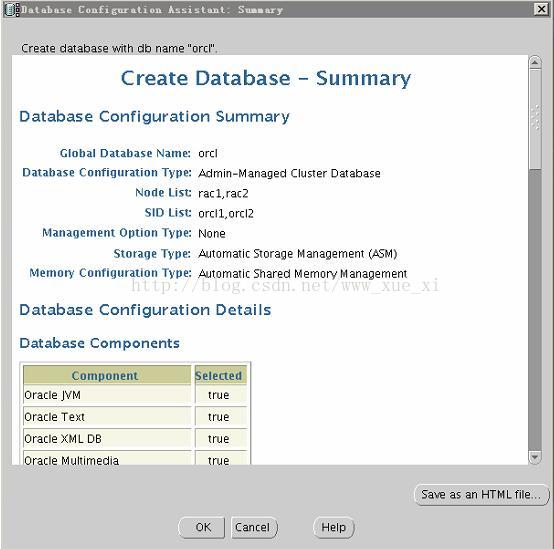Click the Memory Configuration Type label
The height and width of the screenshot is (549, 554).
tap(110, 273)
